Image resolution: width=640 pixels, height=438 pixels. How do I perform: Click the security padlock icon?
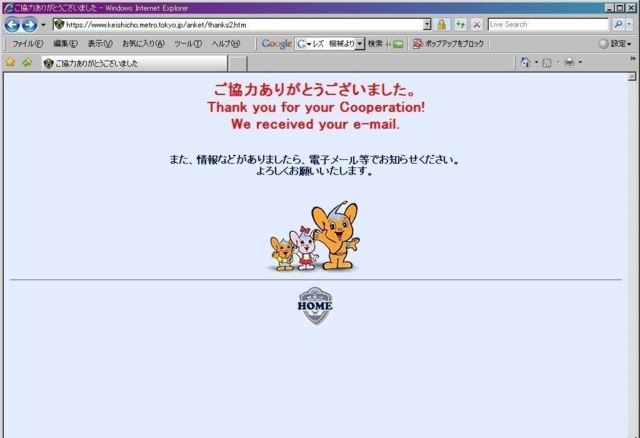click(x=441, y=24)
